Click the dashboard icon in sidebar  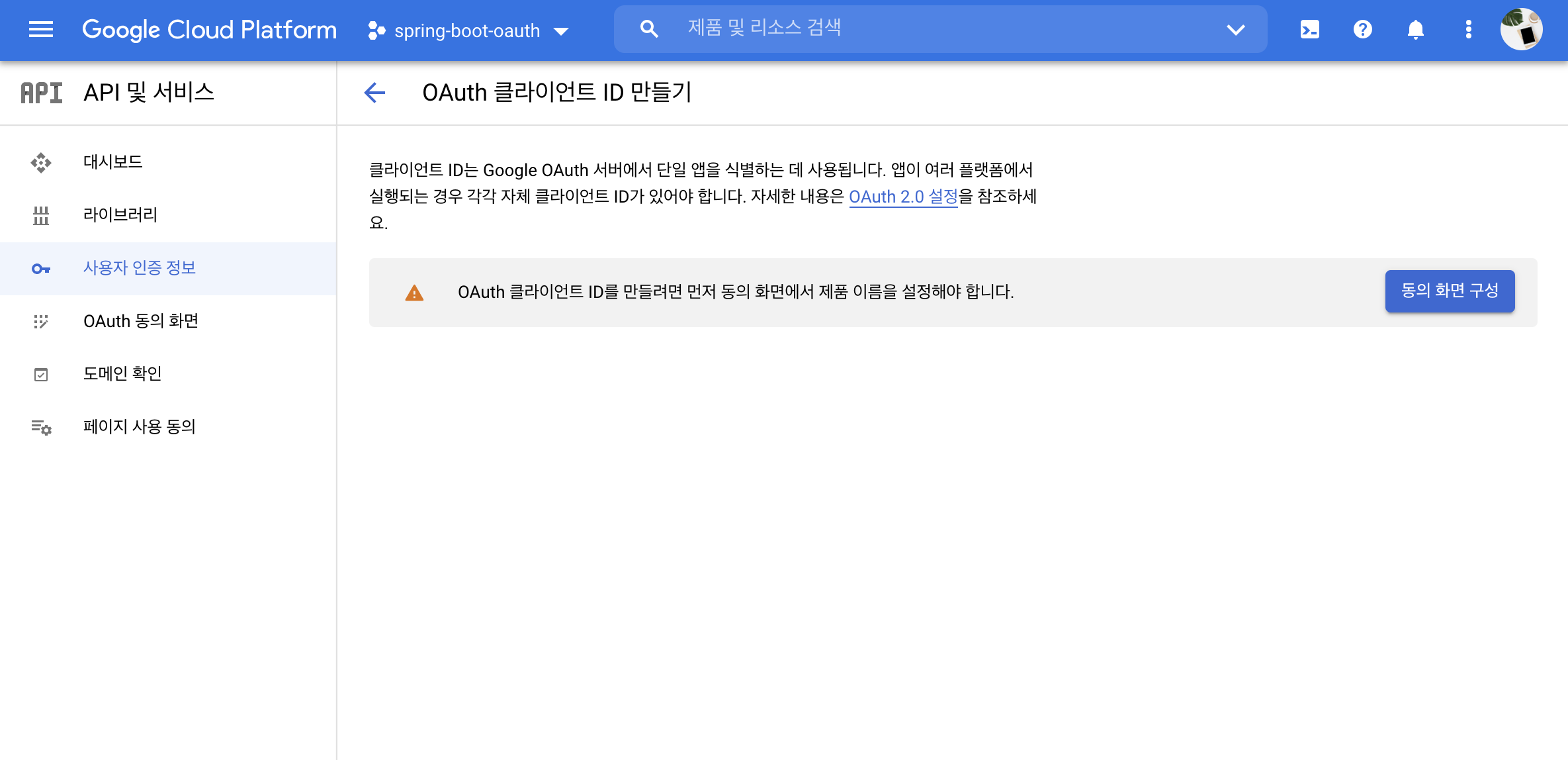pyautogui.click(x=41, y=162)
